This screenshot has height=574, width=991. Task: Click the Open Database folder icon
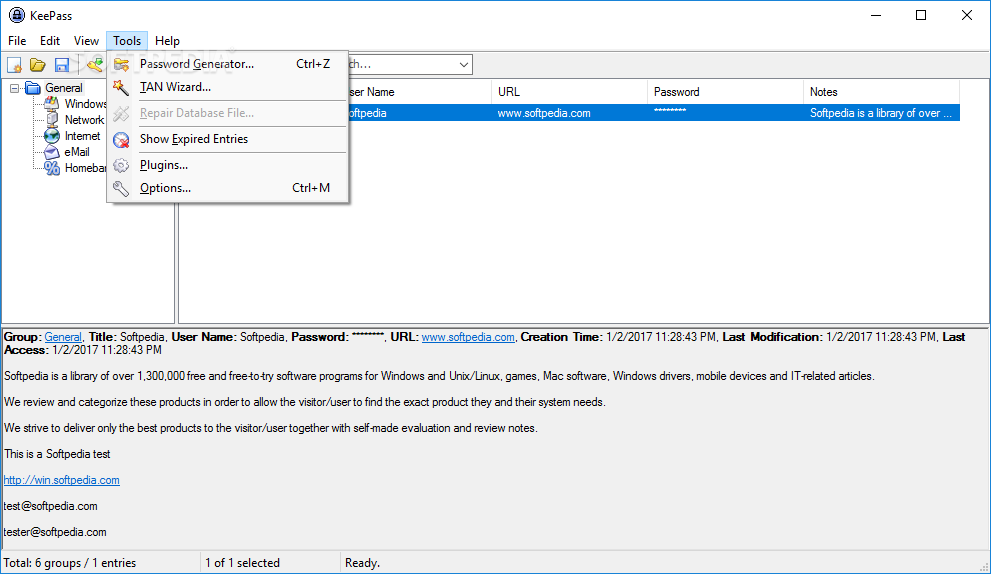pos(38,64)
